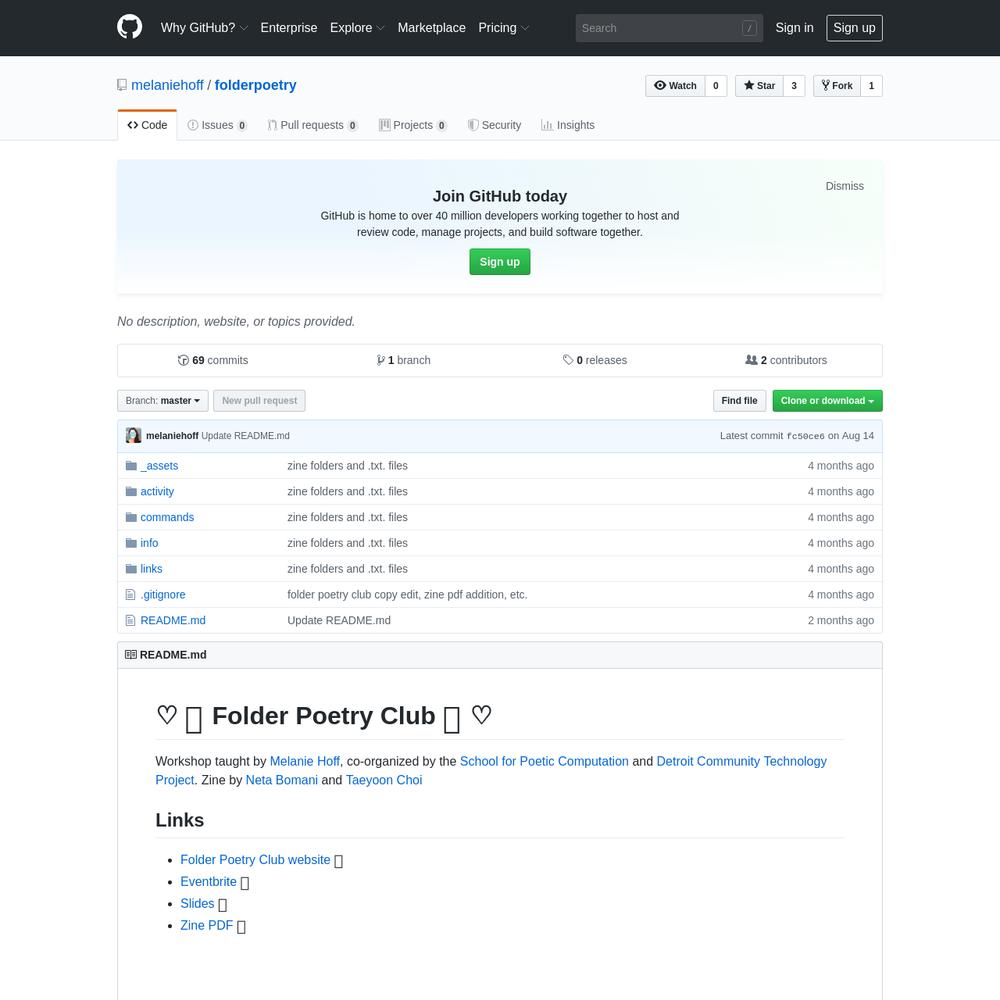Click Sign in in the header
The height and width of the screenshot is (1000, 1000).
[794, 28]
